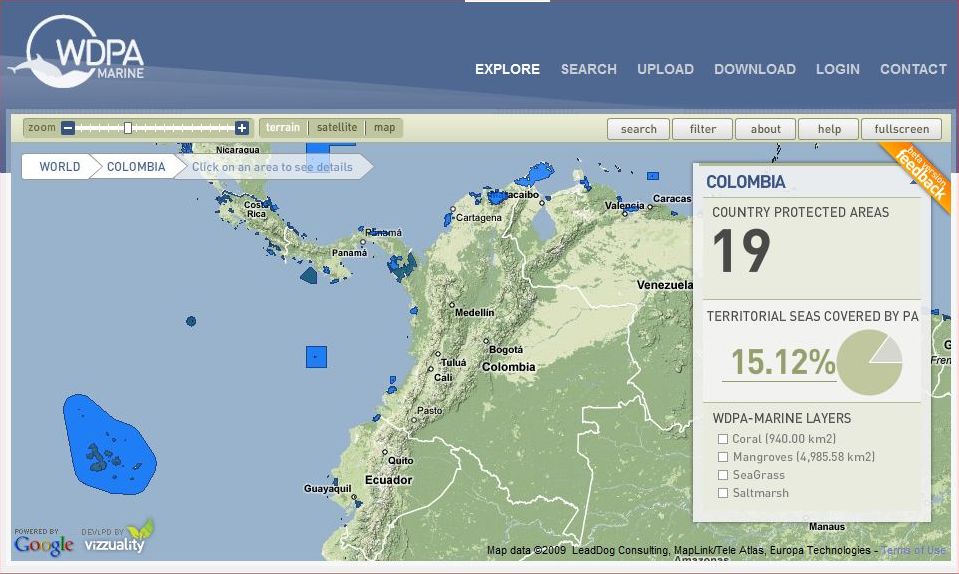Click the territorial seas pie chart
The height and width of the screenshot is (574, 959).
[x=869, y=362]
